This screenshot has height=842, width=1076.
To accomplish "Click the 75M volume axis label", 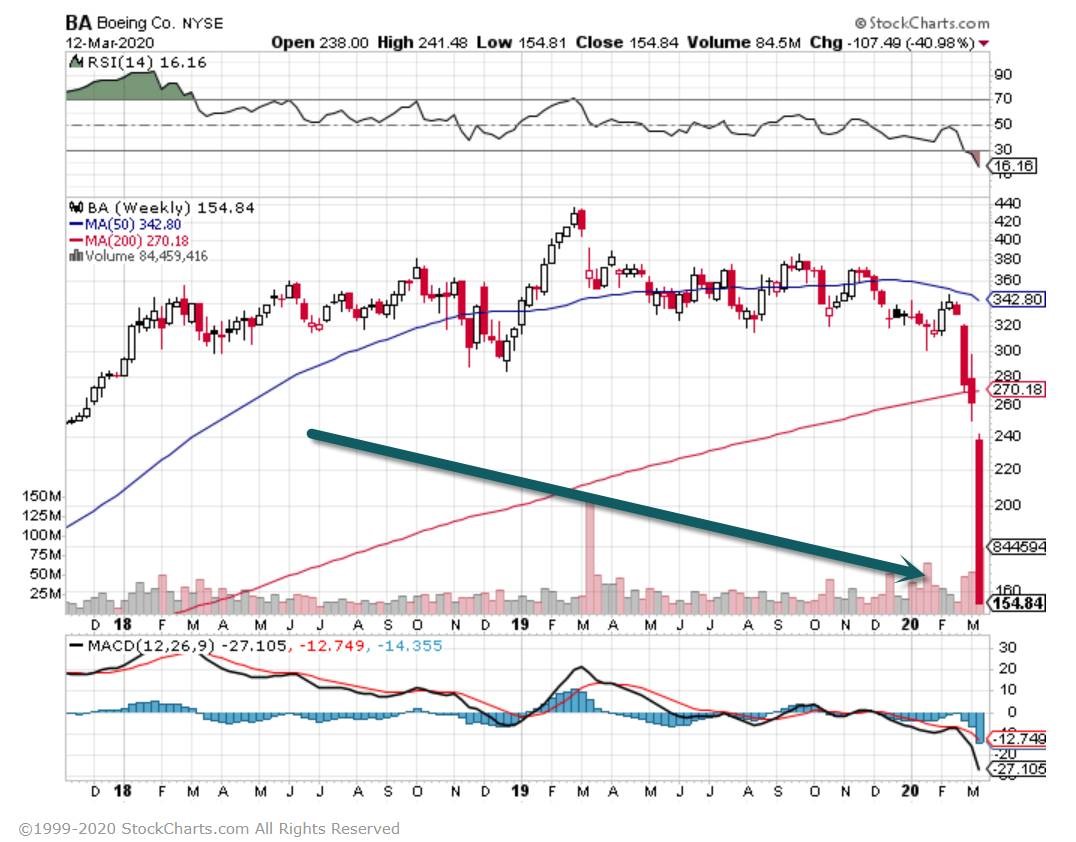I will click(x=45, y=554).
